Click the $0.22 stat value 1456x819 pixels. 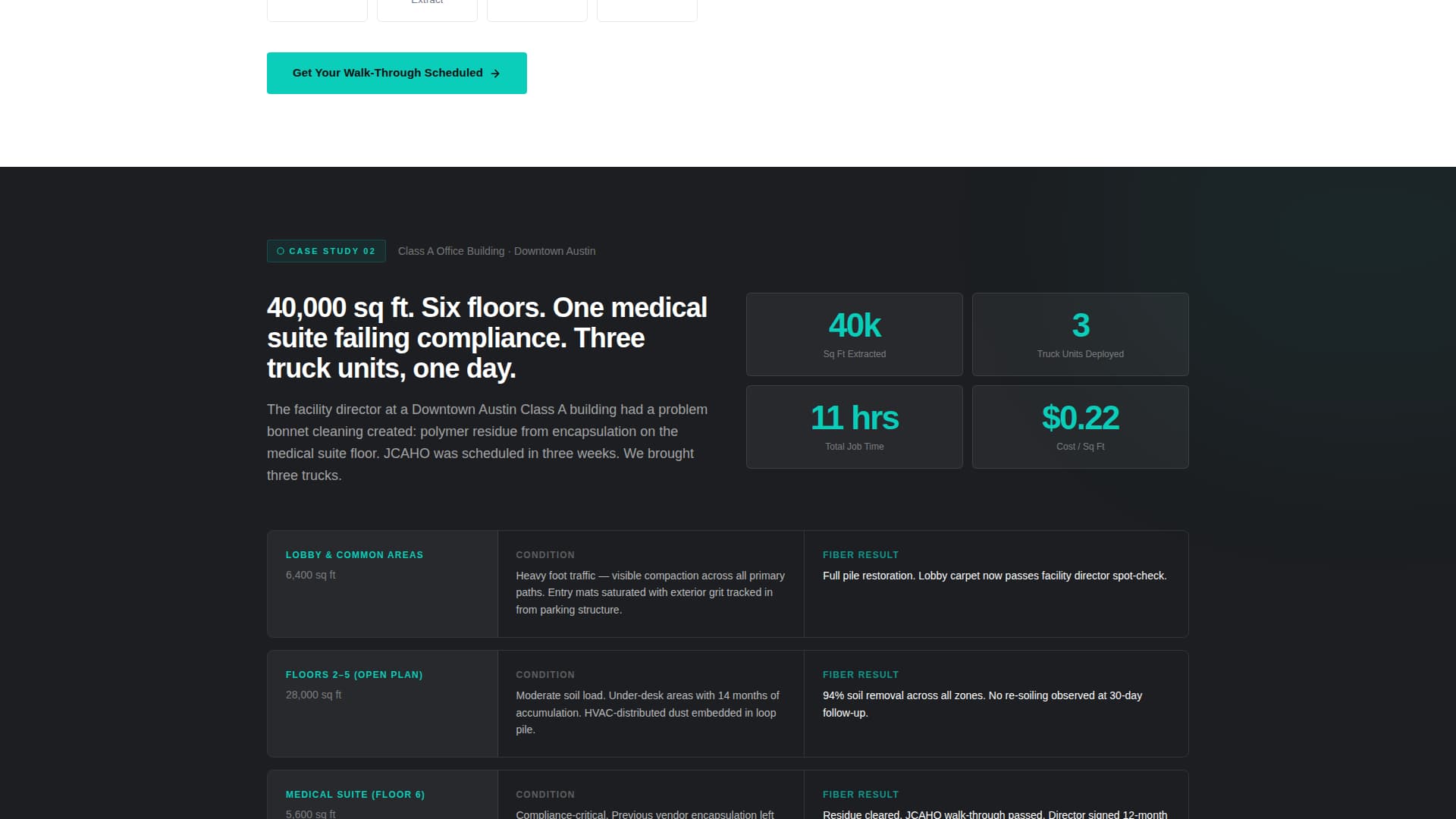[x=1081, y=418]
